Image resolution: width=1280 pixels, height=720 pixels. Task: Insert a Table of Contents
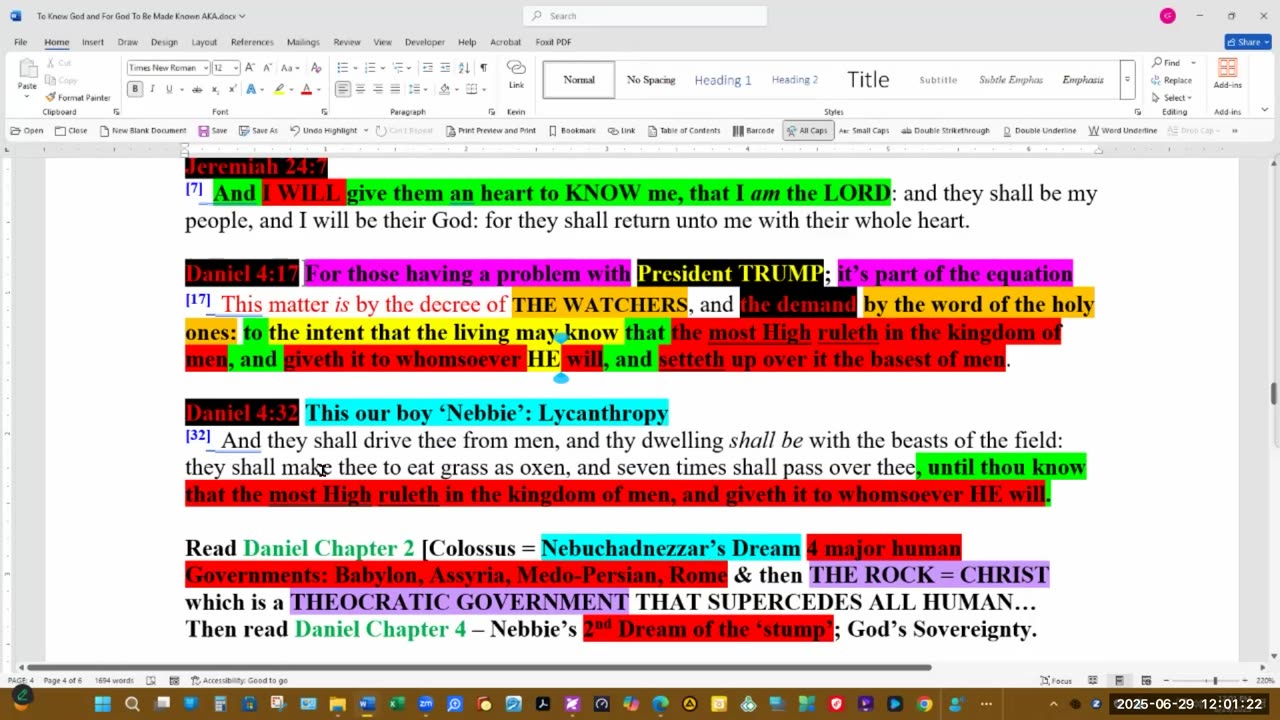(x=684, y=131)
